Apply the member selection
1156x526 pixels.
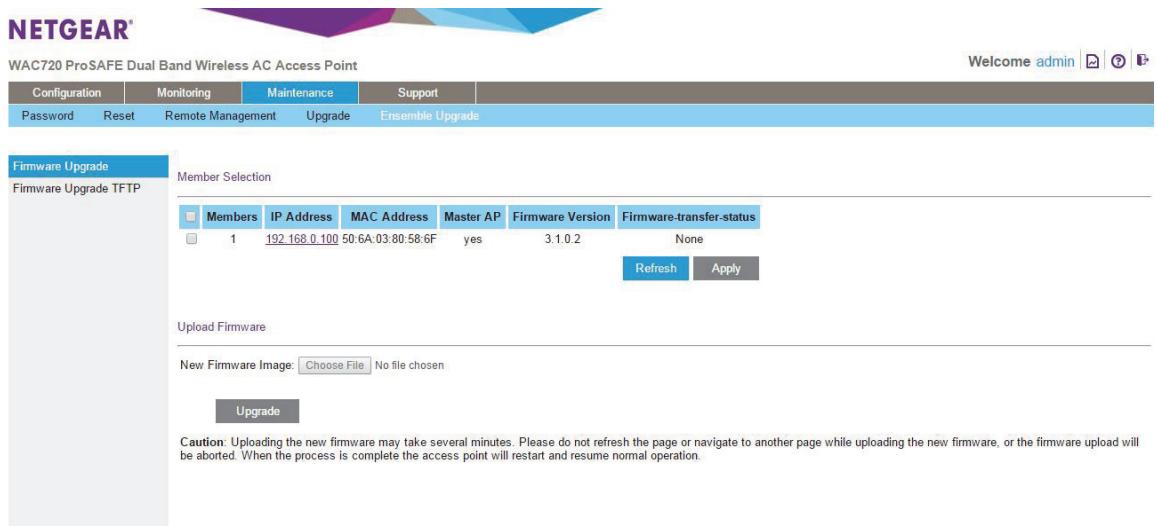(x=725, y=269)
